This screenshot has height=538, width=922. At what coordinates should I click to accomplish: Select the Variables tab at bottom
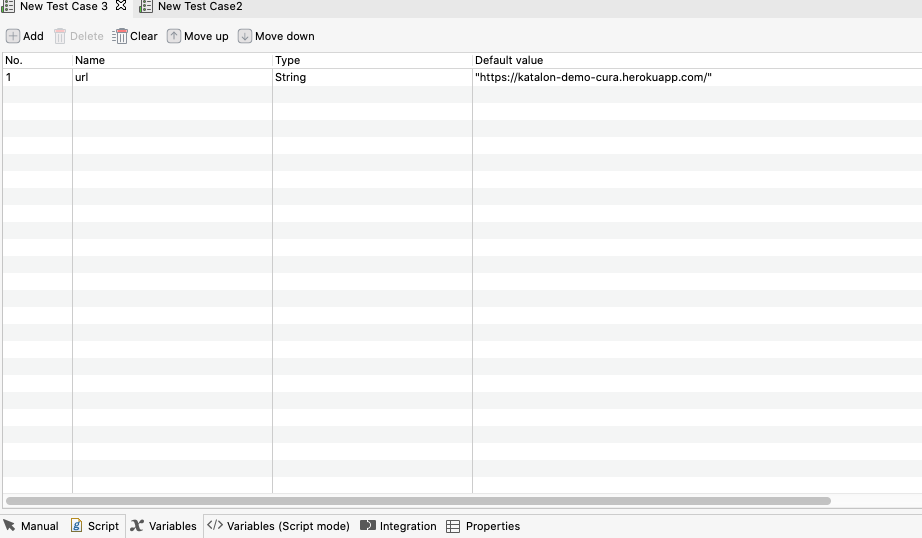164,526
